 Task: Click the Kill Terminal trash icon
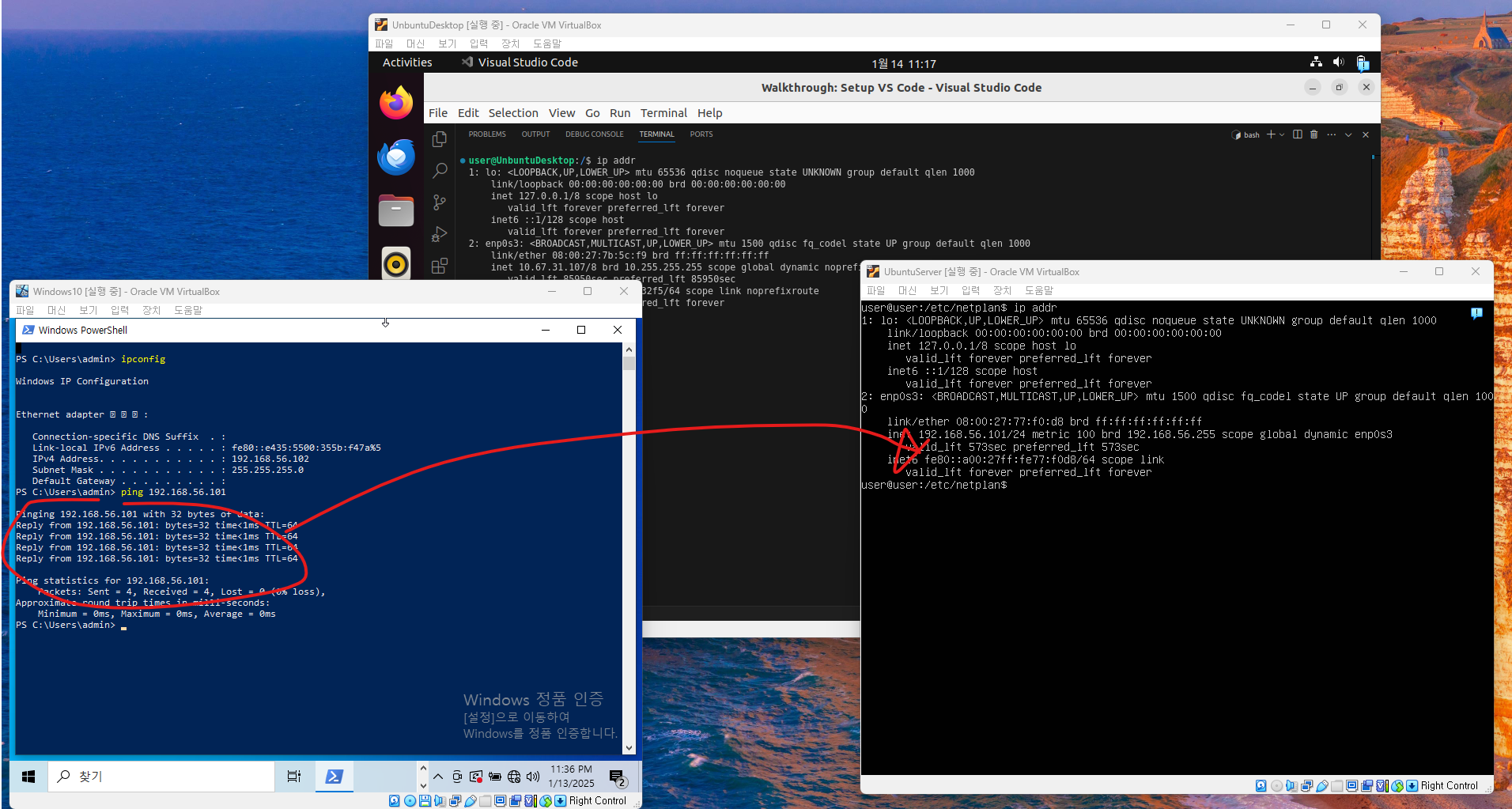pos(1314,134)
